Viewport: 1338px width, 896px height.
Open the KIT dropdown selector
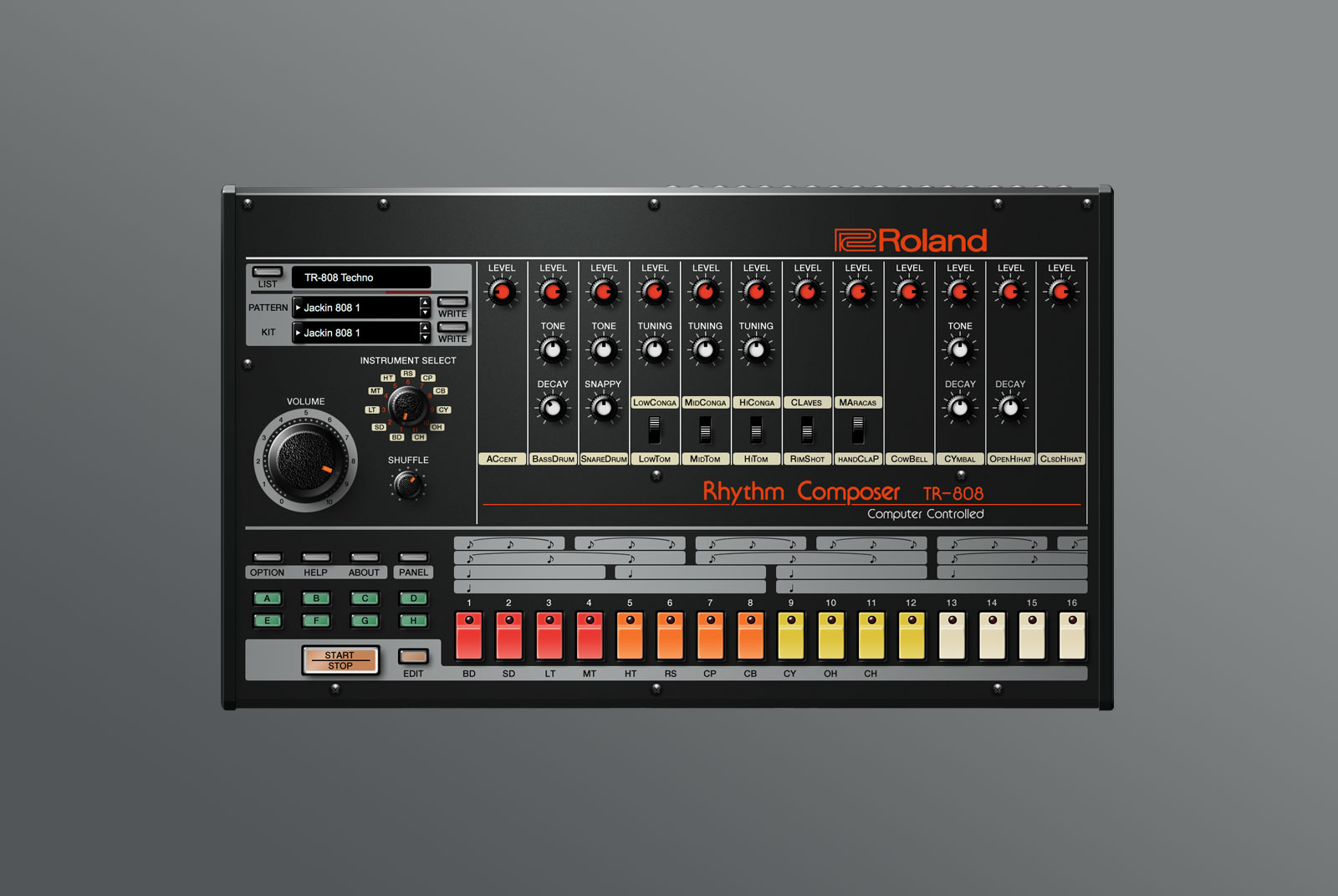tap(360, 333)
